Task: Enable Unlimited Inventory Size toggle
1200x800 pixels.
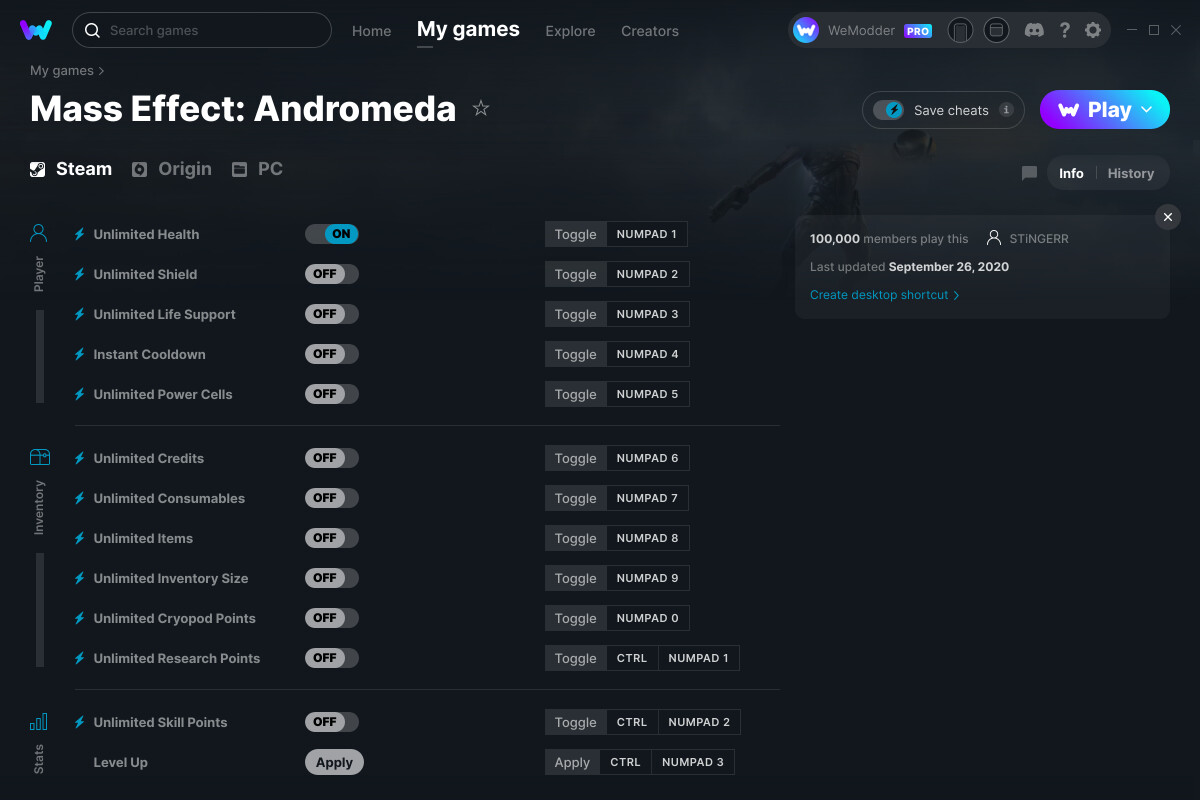Action: coord(331,578)
